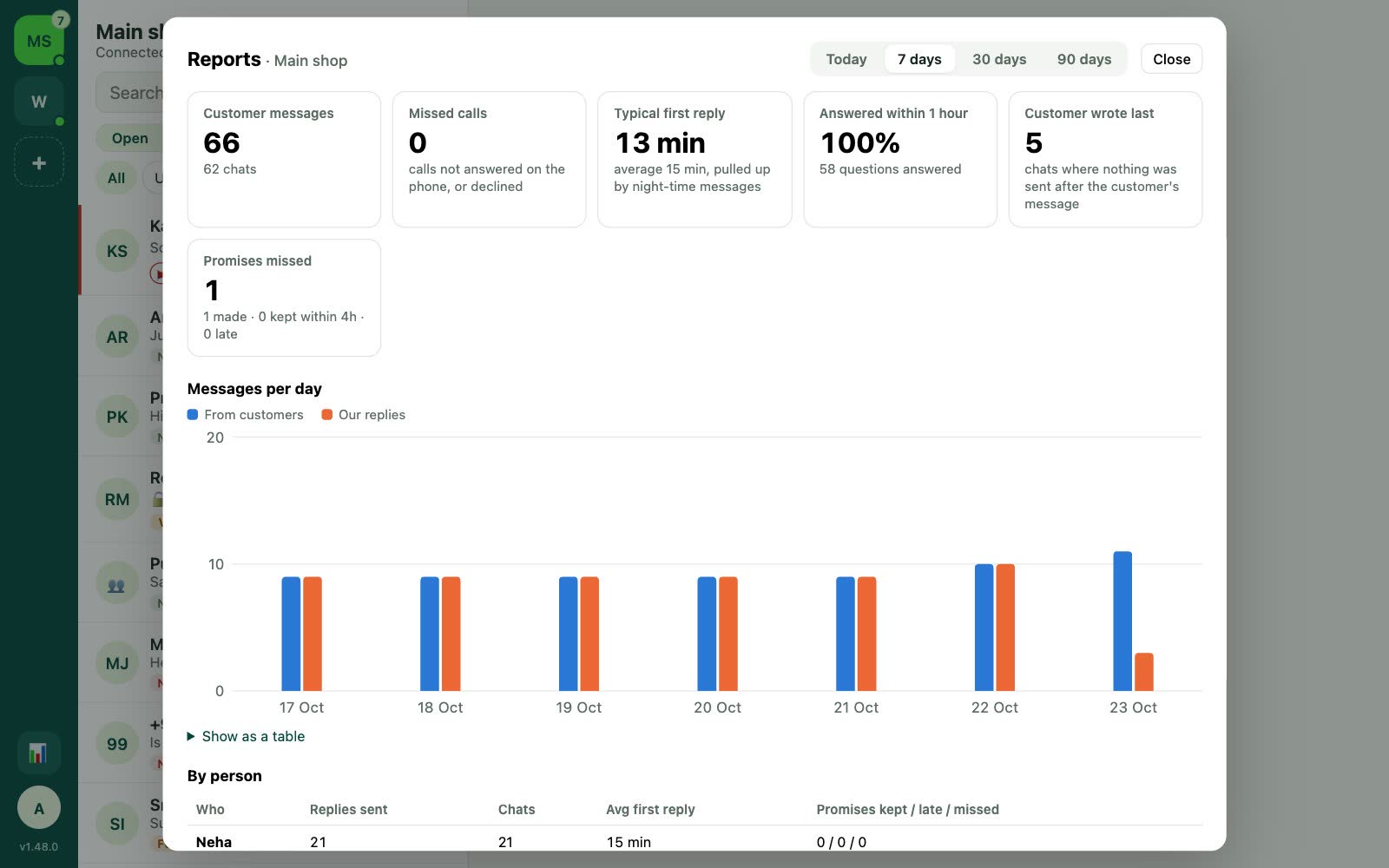Click the v1.48.0 version label
The image size is (1389, 868).
(39, 846)
